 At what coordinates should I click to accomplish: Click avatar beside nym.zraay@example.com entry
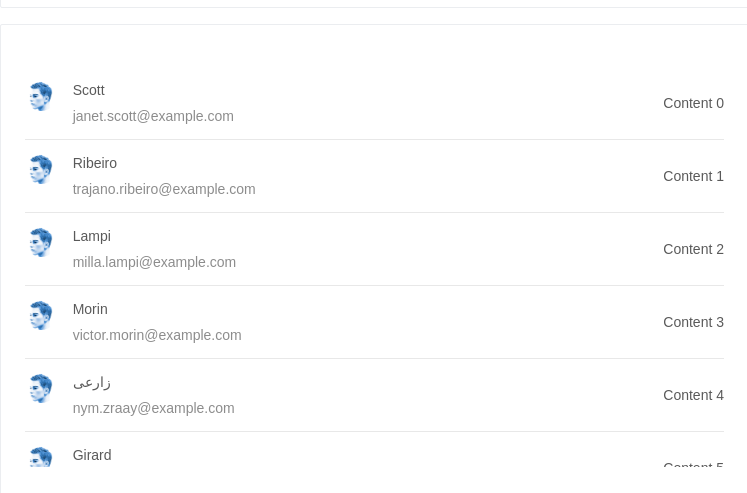[x=40, y=388]
